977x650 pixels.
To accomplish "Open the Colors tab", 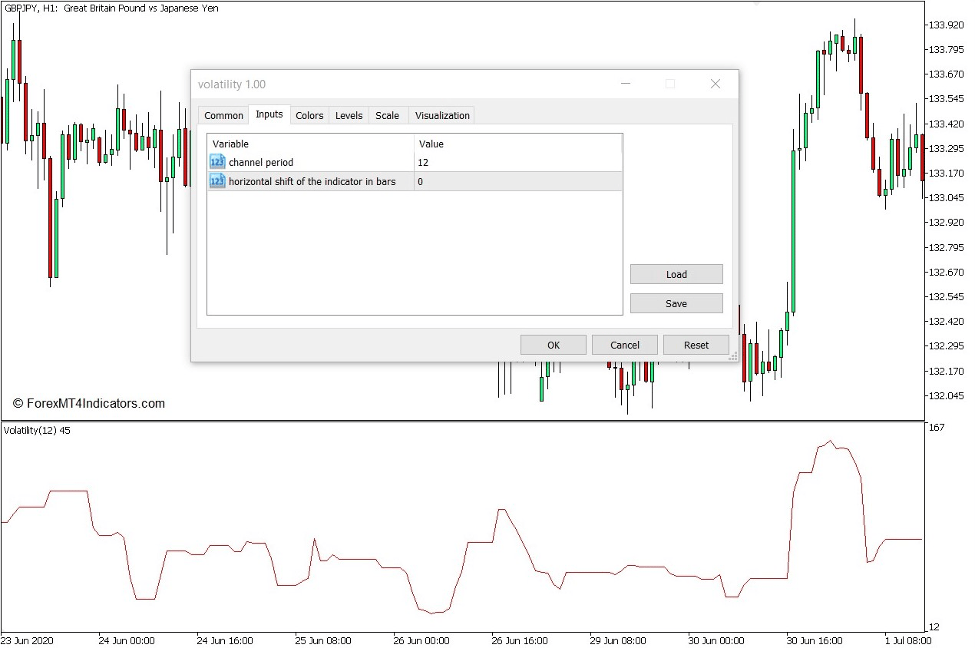I will coord(309,115).
